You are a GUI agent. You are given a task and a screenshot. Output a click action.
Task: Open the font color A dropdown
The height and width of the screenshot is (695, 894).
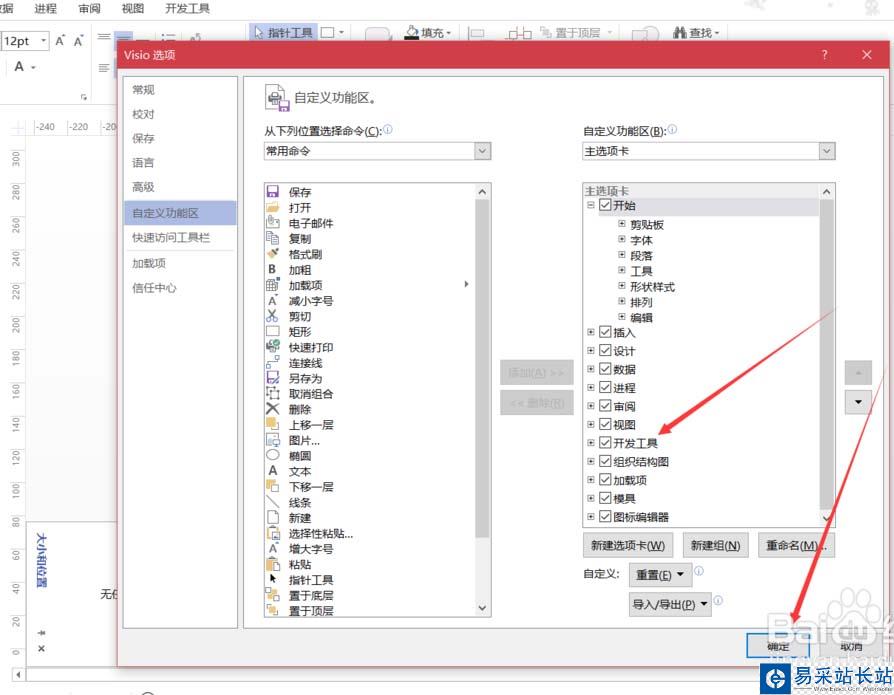(34, 67)
